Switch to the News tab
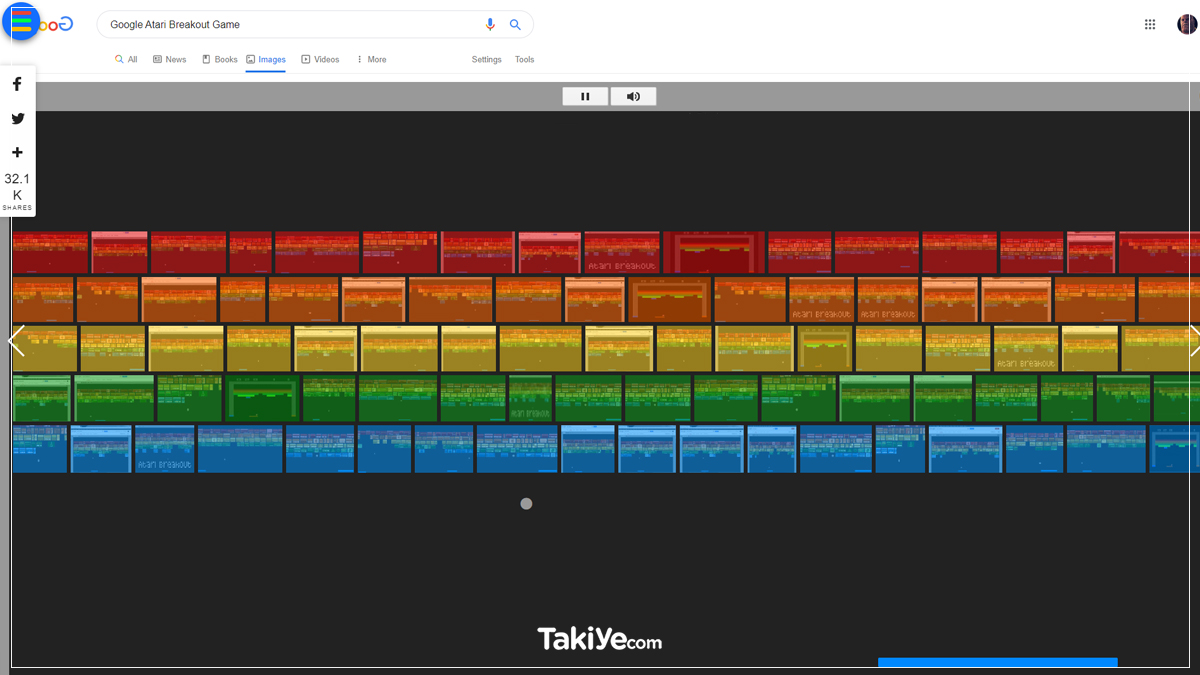 [169, 60]
